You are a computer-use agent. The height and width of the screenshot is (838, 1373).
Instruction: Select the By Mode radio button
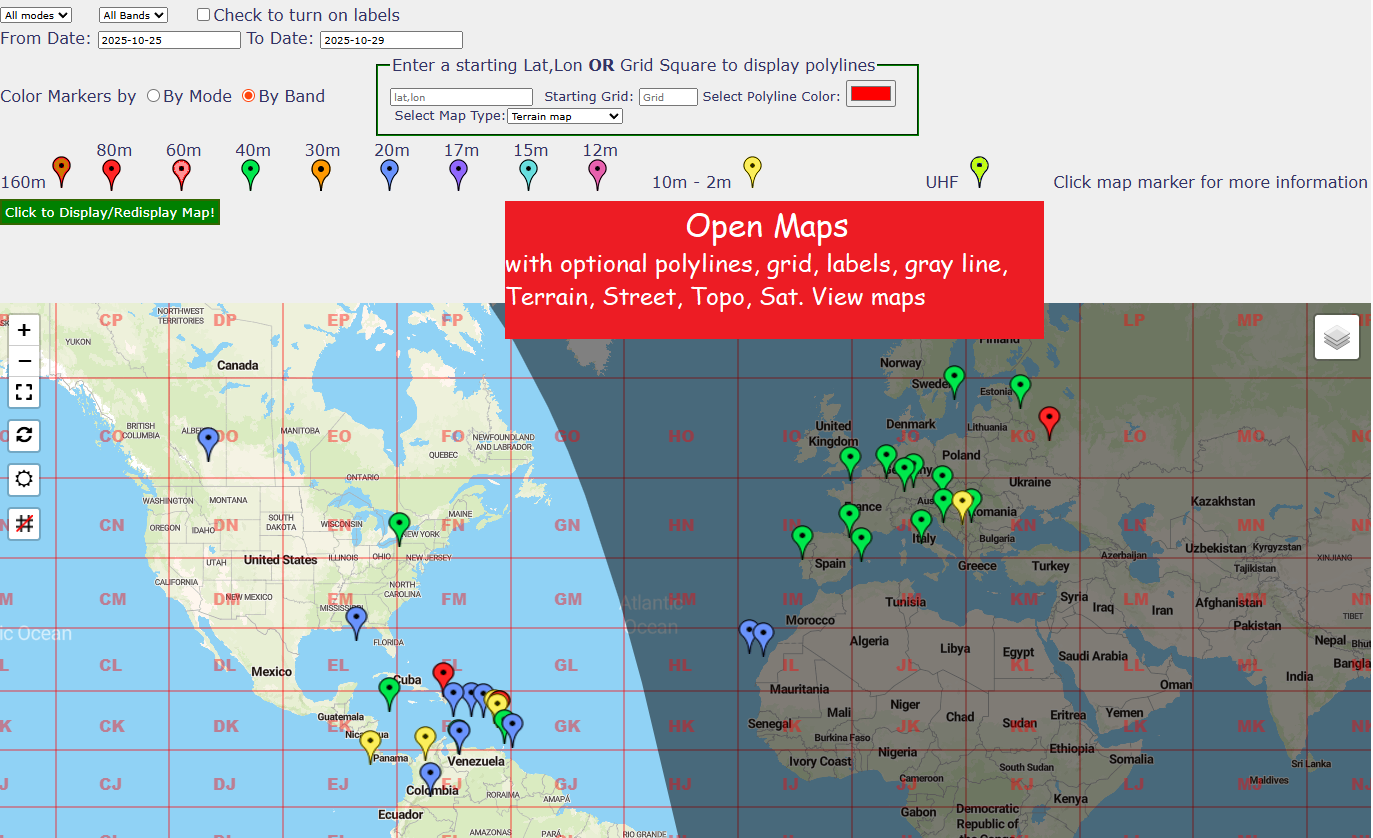[x=153, y=96]
